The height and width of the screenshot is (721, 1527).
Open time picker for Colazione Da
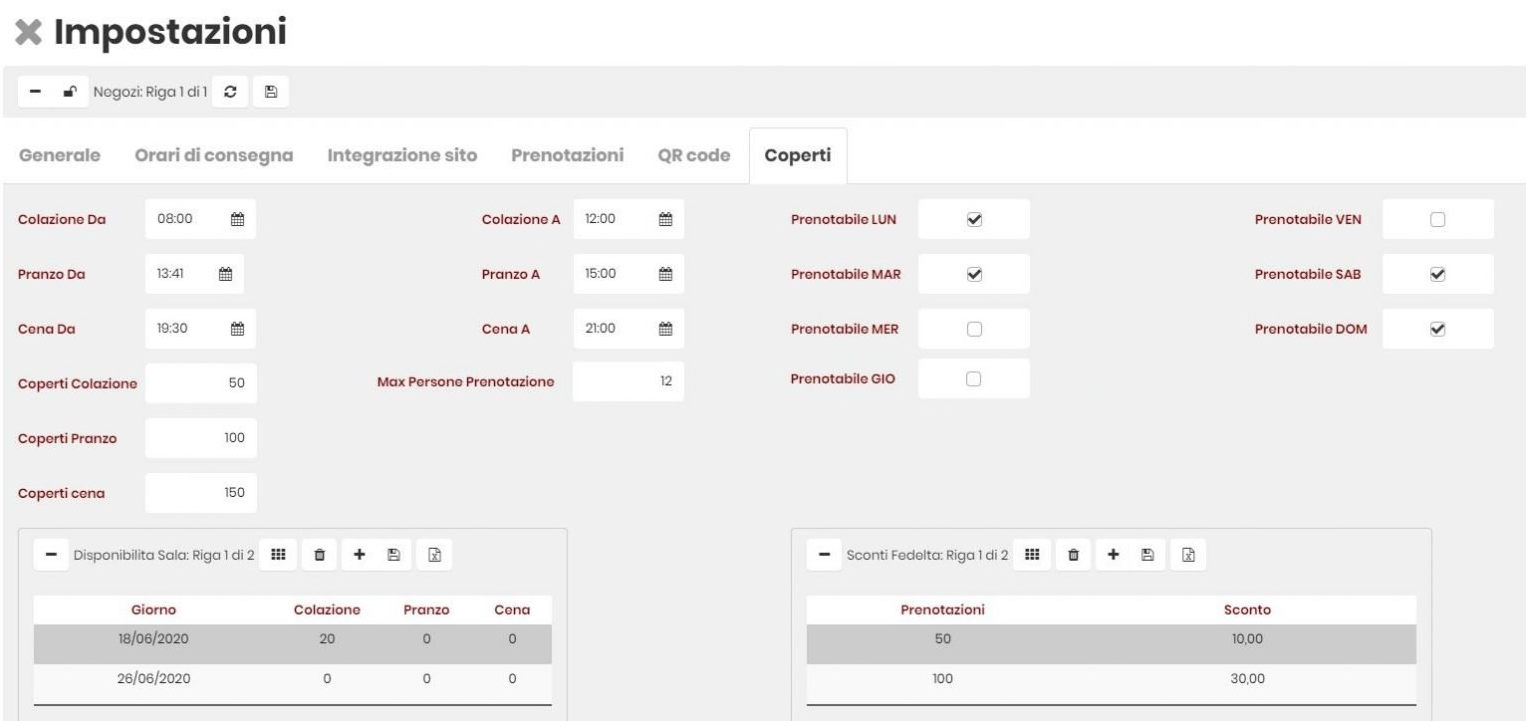tap(238, 219)
